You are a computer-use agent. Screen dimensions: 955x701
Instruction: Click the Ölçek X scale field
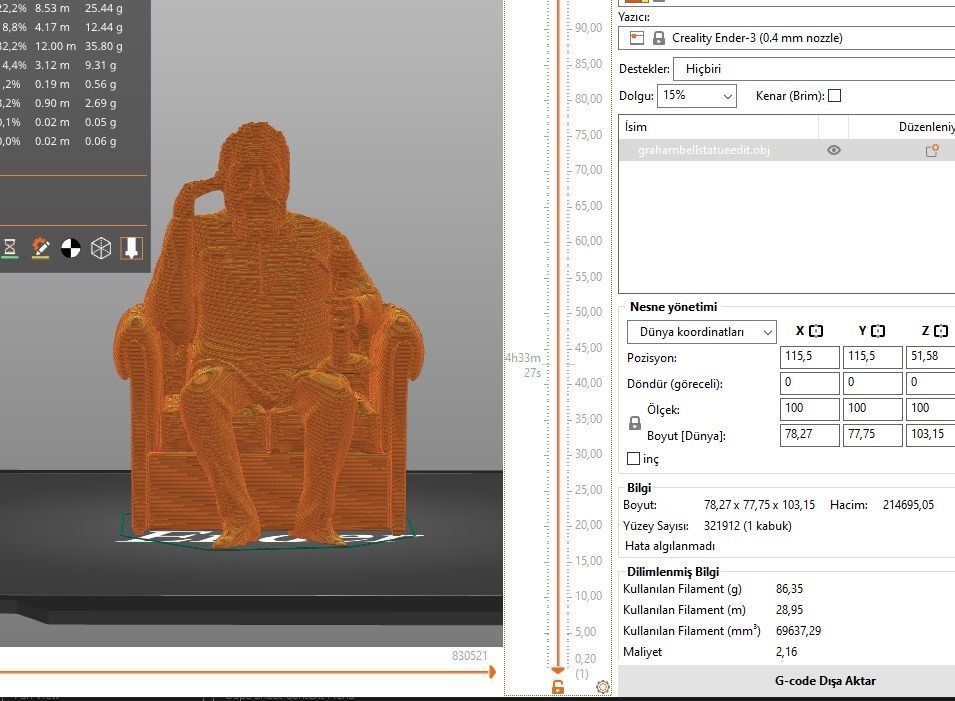(x=809, y=409)
